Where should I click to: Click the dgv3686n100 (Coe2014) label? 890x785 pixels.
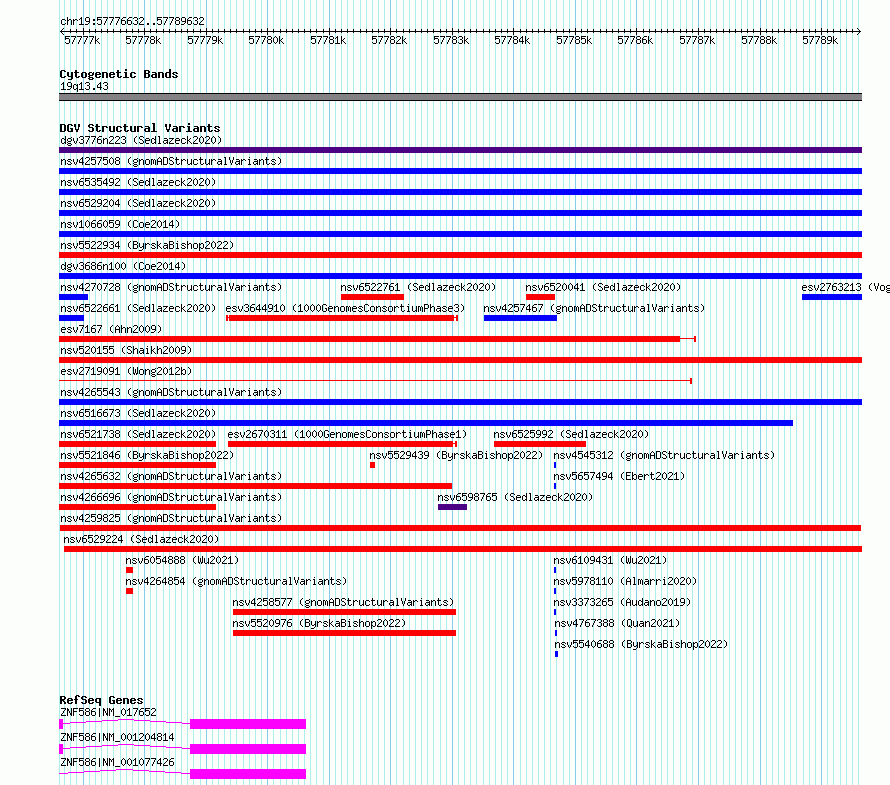(123, 266)
